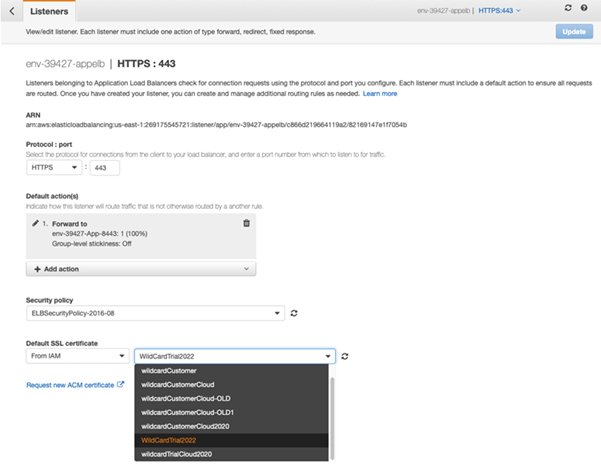Click the port number field showing 443
The image size is (601, 468).
pos(104,167)
